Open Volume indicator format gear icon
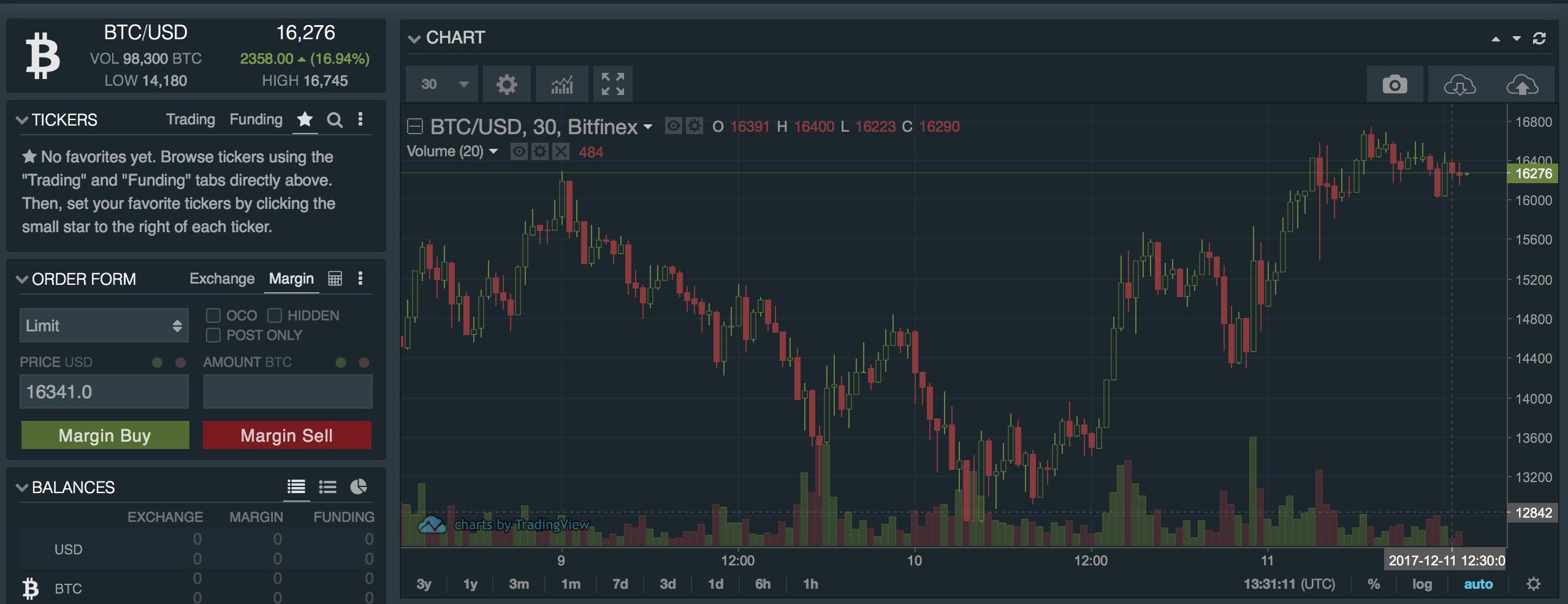Screen dimensions: 1568x604 (x=539, y=151)
